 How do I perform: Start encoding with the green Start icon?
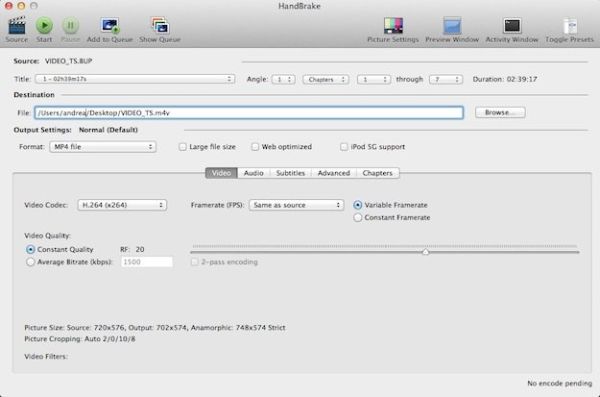[x=44, y=26]
